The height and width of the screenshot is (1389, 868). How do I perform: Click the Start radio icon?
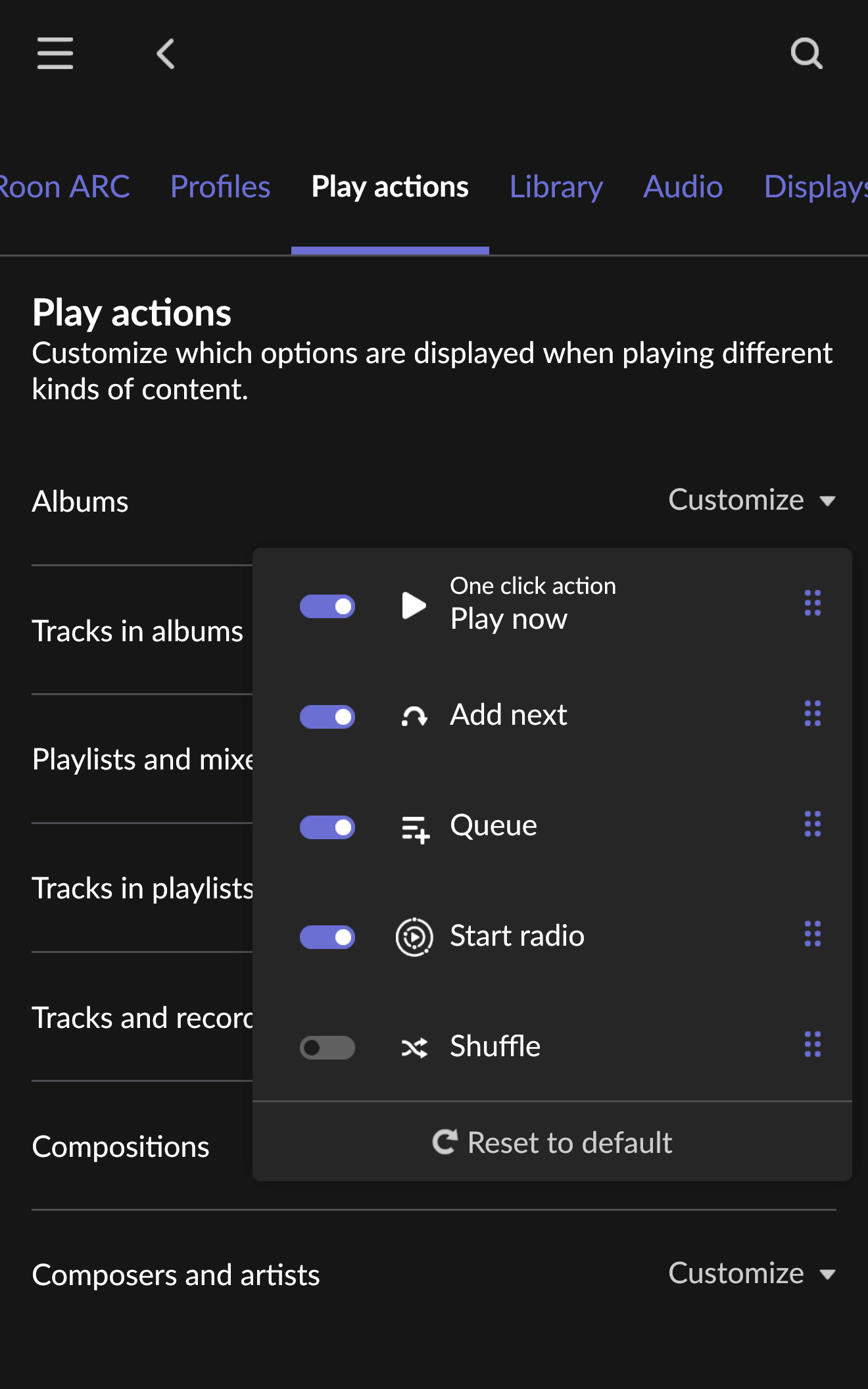pos(414,937)
